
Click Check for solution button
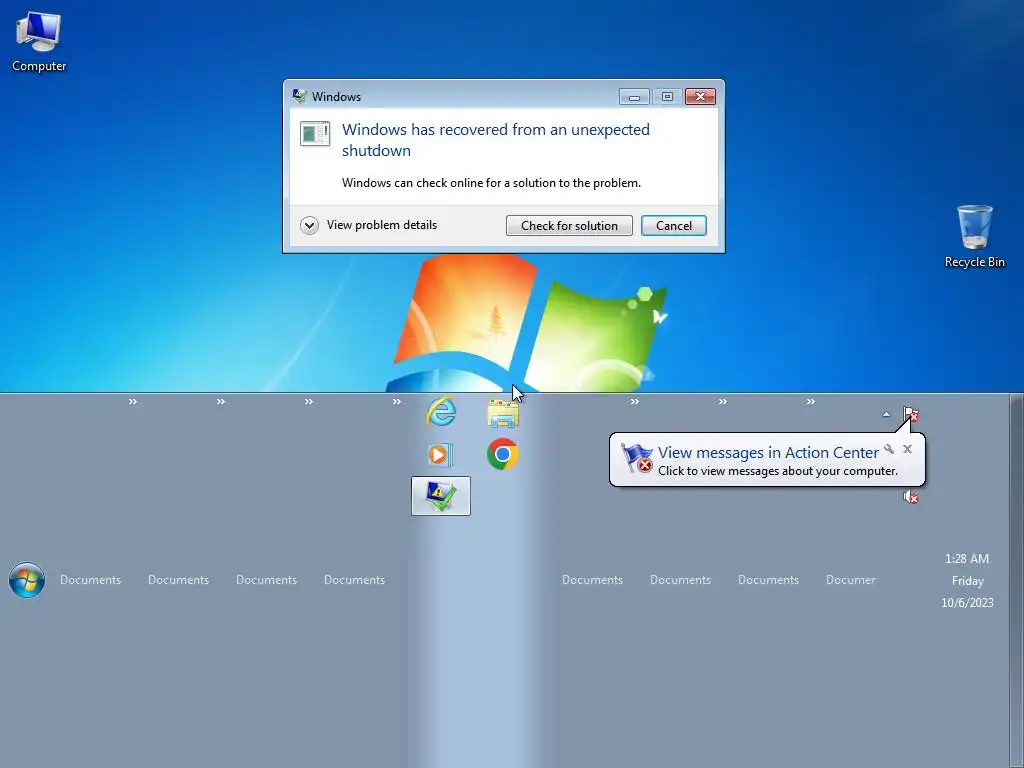tap(569, 225)
